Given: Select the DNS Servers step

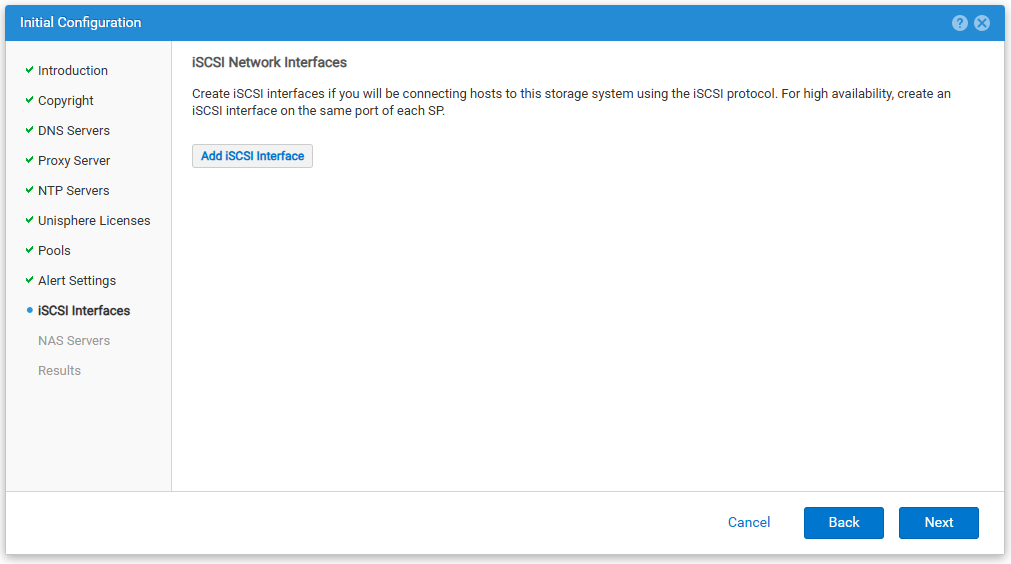Looking at the screenshot, I should click(74, 130).
